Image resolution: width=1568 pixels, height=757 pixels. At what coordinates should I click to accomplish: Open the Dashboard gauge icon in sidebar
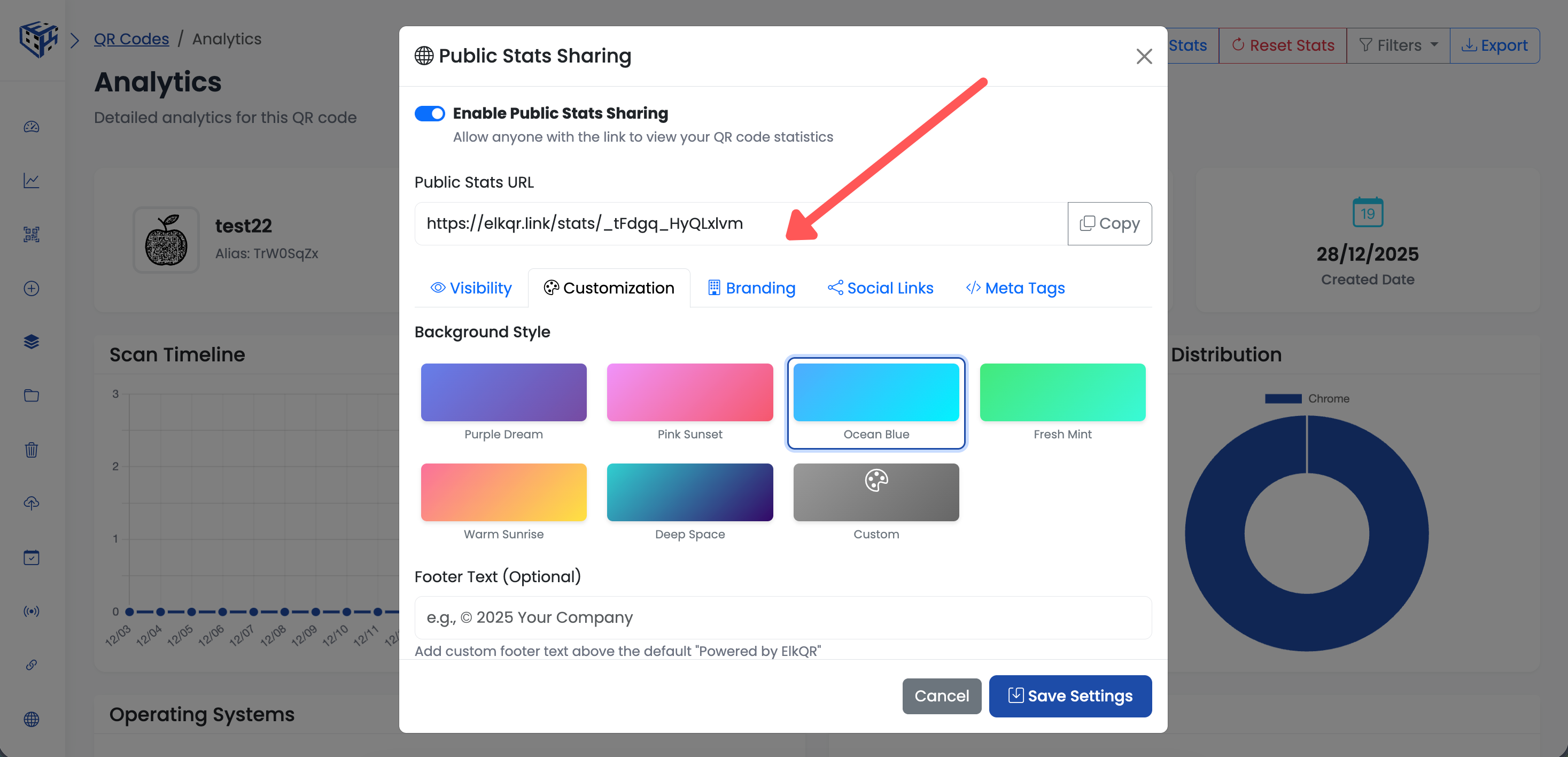tap(31, 127)
